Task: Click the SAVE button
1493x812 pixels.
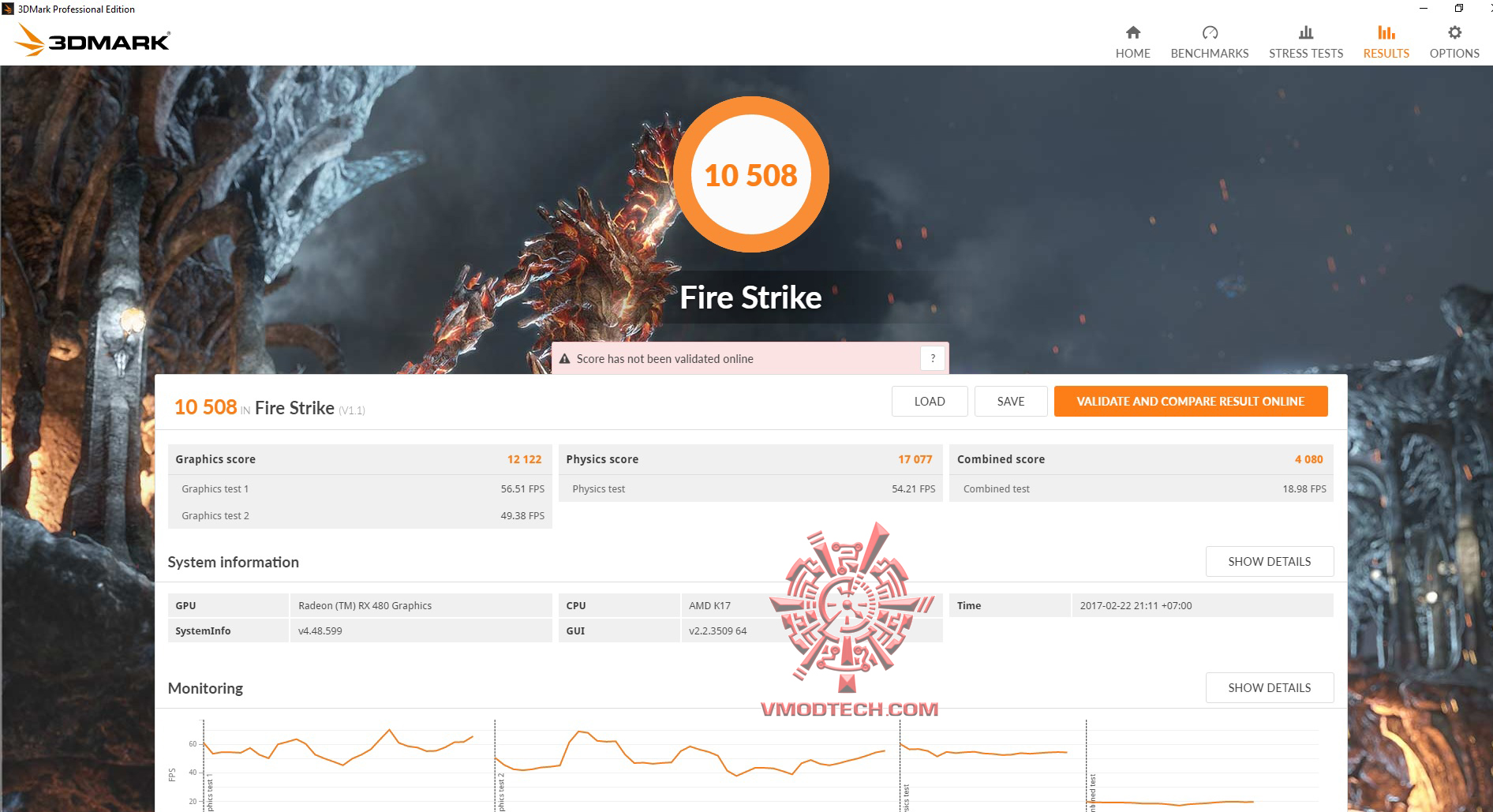Action: (1011, 401)
